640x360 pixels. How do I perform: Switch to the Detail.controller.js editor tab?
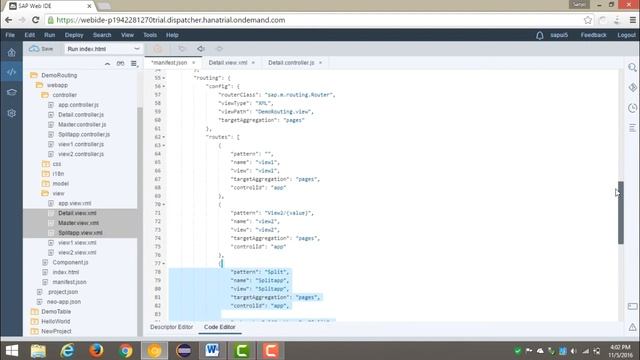291,62
